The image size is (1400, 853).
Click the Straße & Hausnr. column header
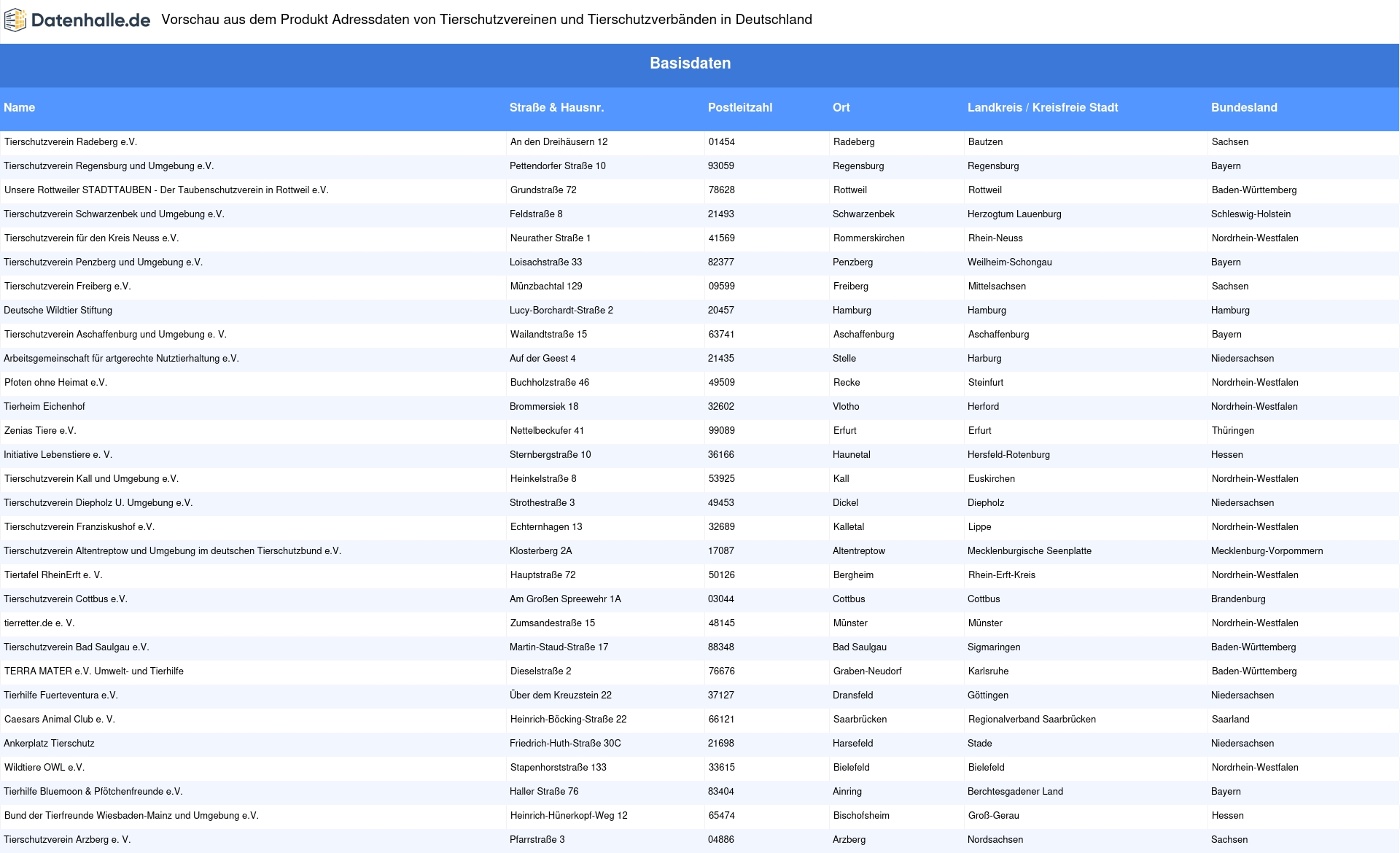pyautogui.click(x=556, y=108)
